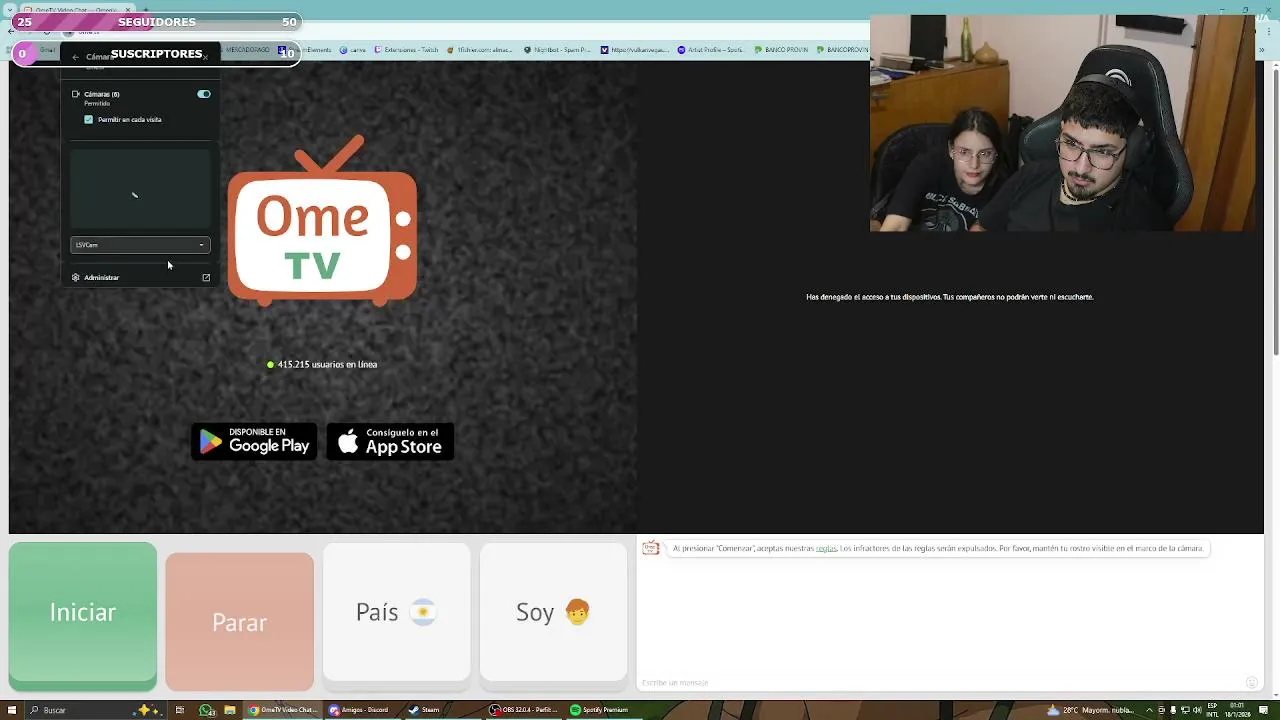Viewport: 1280px width, 720px height.
Task: Focus the Escribe un mensaje input field
Action: (x=940, y=682)
